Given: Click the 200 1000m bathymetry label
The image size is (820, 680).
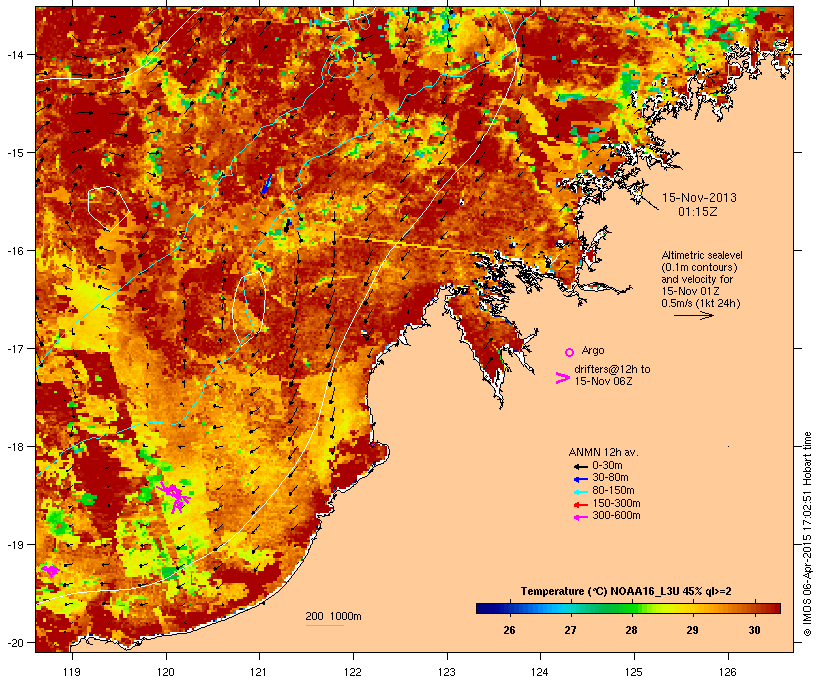Looking at the screenshot, I should (333, 616).
